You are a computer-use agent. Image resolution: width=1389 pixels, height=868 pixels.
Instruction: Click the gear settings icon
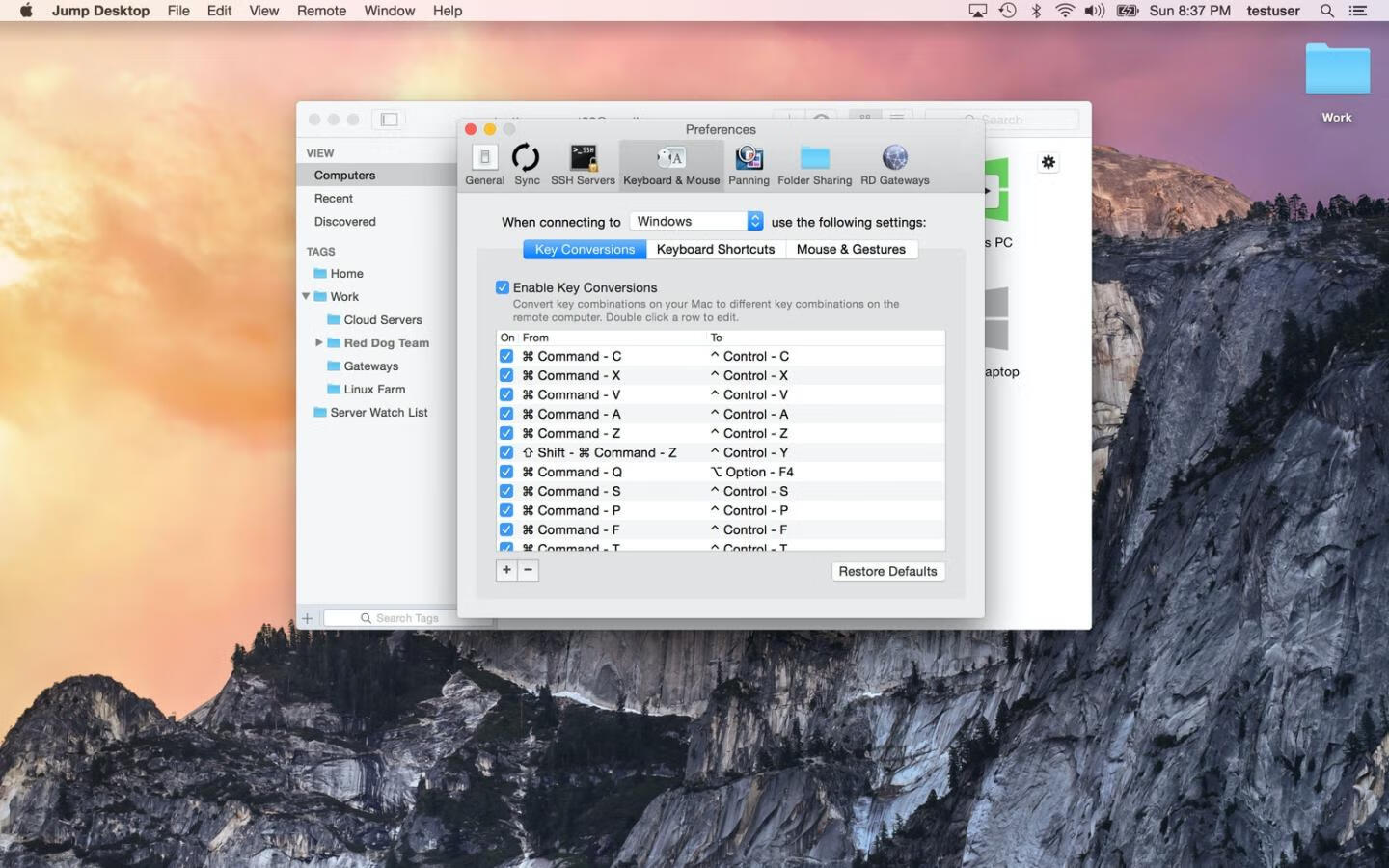pos(1049,162)
